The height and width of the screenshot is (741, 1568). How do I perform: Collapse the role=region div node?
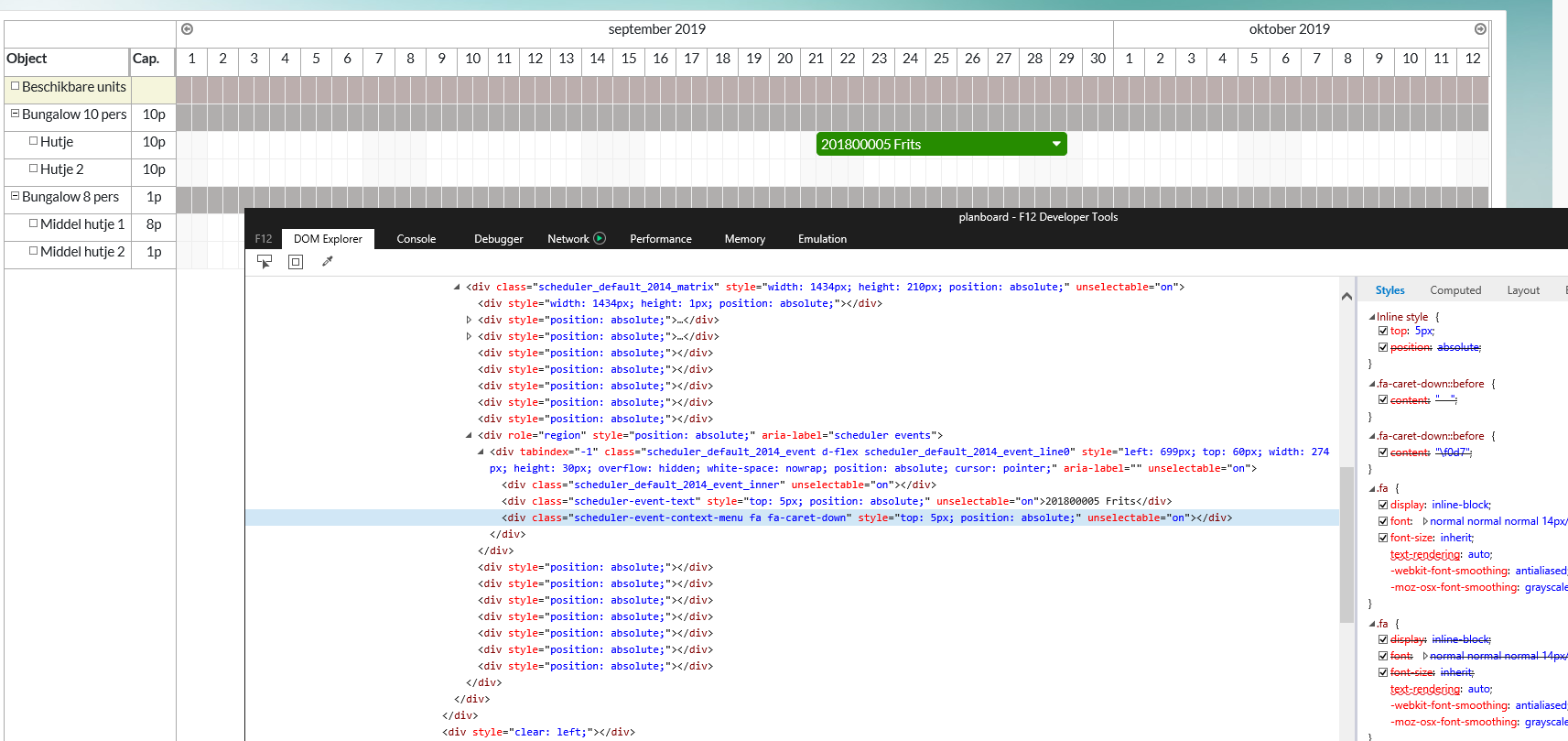point(469,435)
